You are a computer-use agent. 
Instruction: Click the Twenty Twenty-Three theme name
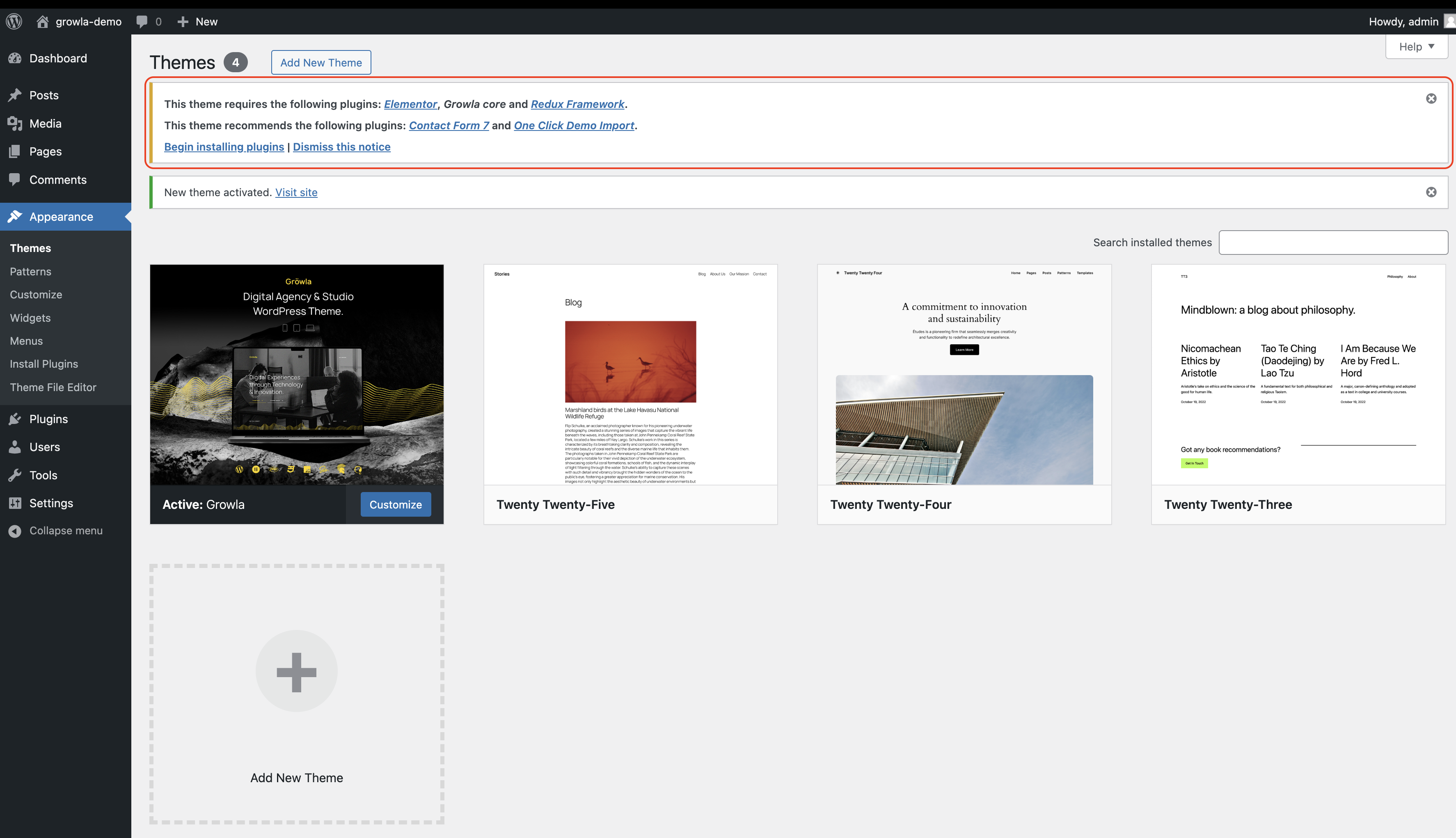(1227, 505)
